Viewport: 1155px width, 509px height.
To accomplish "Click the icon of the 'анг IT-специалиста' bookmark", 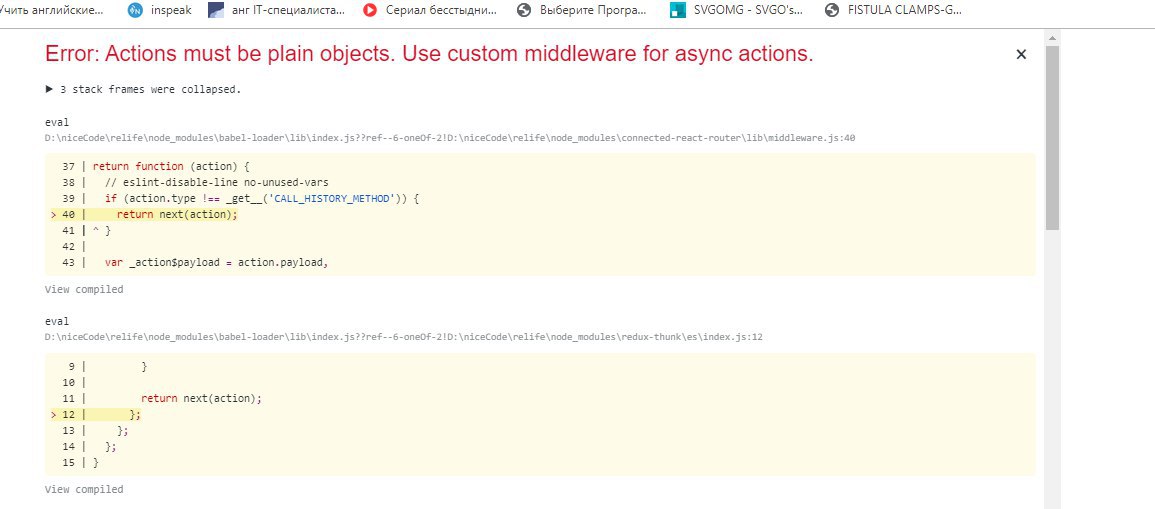I will 216,11.
